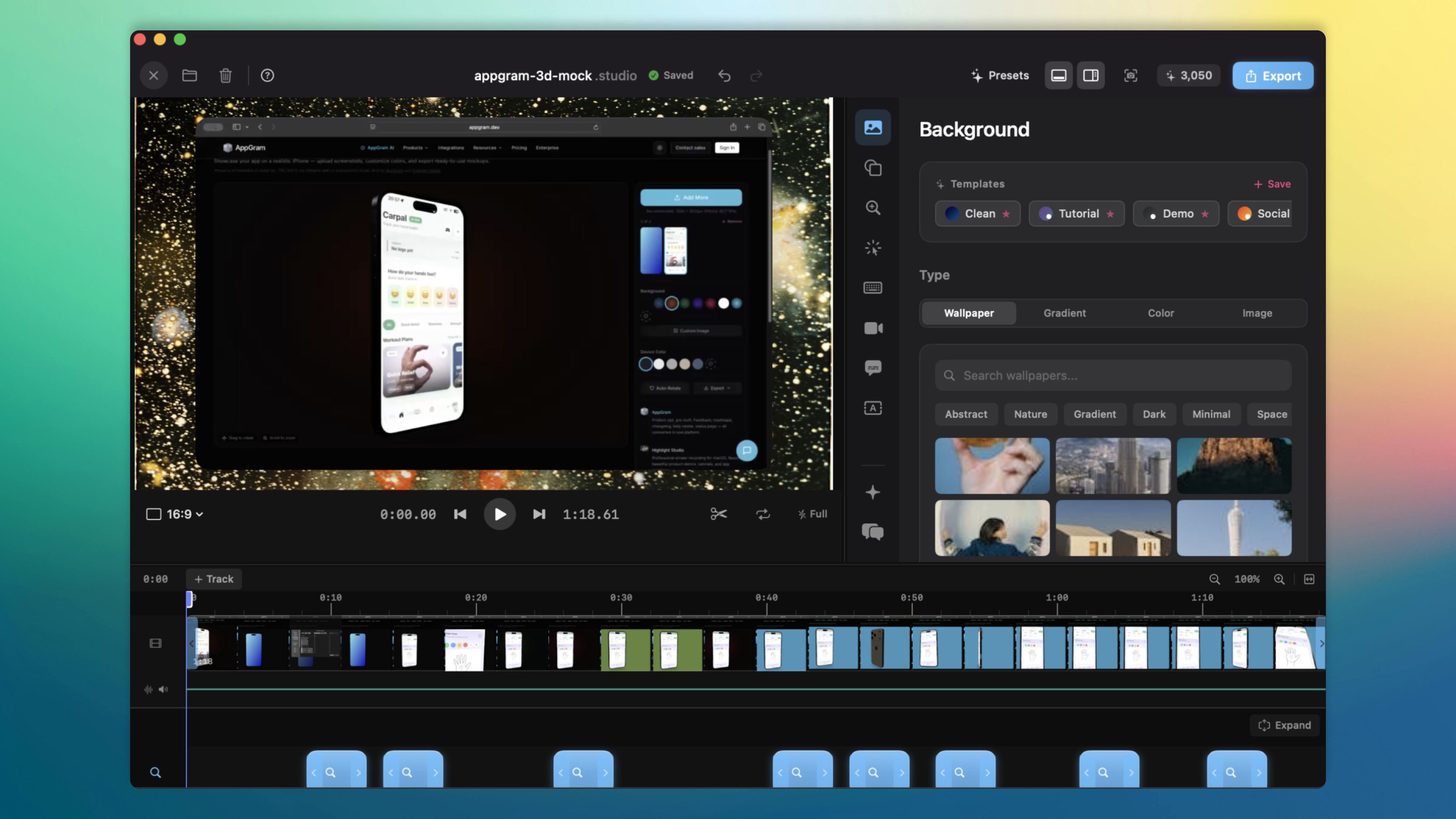Expand the bottom timeline panel

(1284, 725)
